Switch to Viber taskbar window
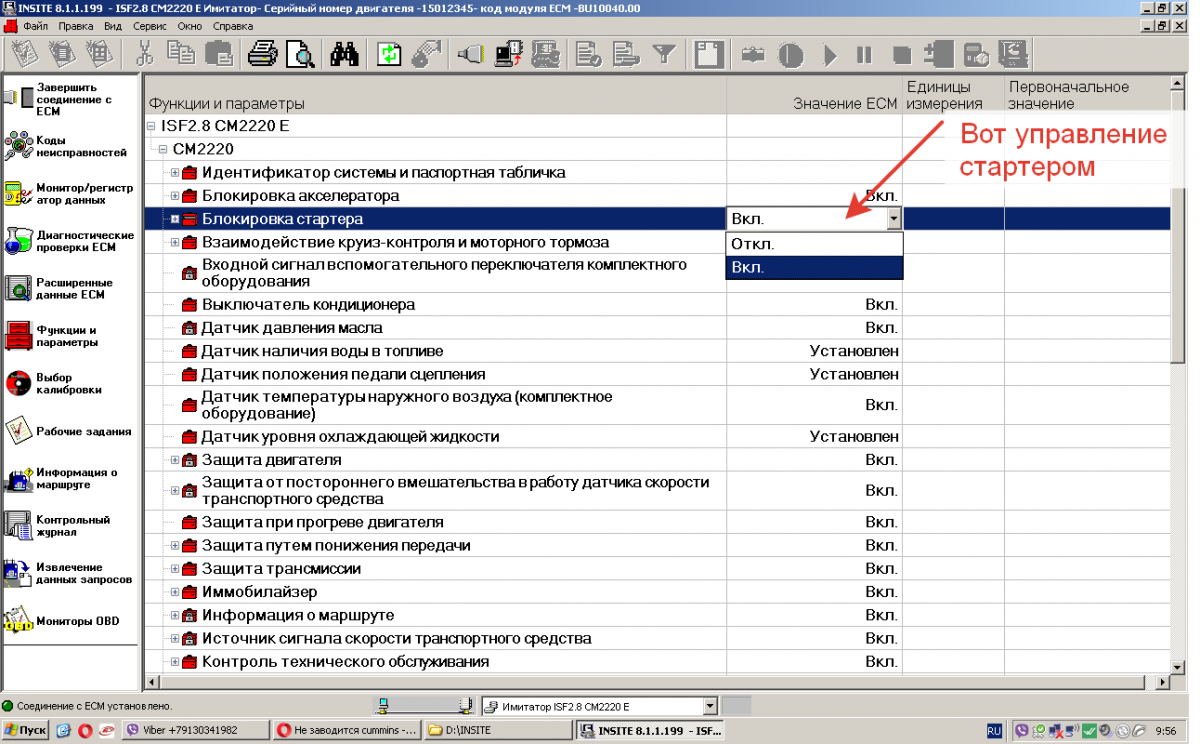The image size is (1200, 744). click(x=195, y=730)
